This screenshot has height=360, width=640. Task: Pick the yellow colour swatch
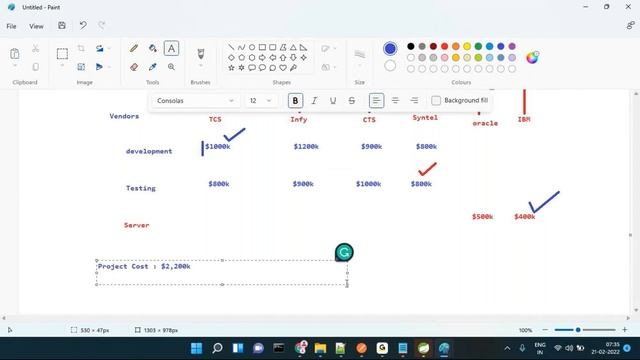click(467, 46)
